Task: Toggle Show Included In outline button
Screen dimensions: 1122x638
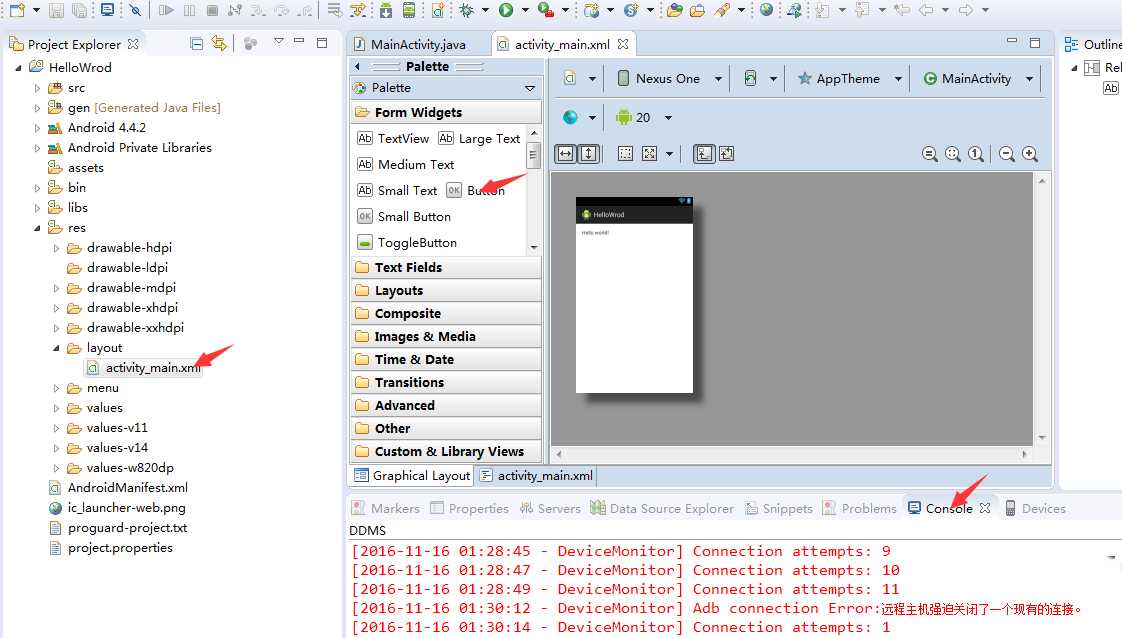Action: click(x=703, y=154)
